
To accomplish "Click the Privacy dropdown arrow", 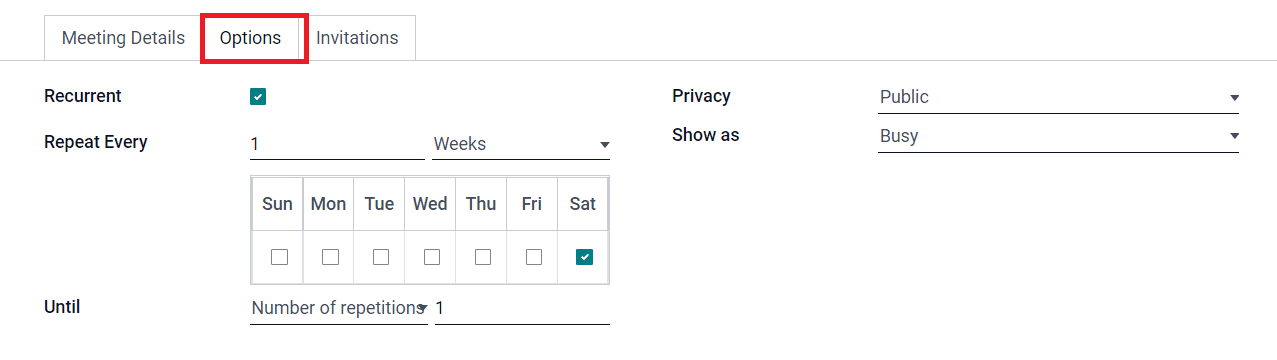I will pyautogui.click(x=1234, y=98).
